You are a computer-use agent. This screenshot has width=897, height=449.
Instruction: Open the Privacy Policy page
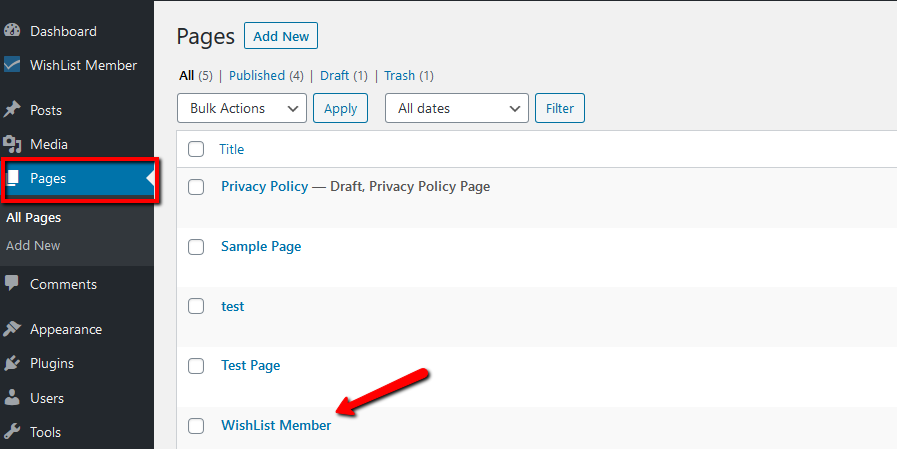pos(264,186)
